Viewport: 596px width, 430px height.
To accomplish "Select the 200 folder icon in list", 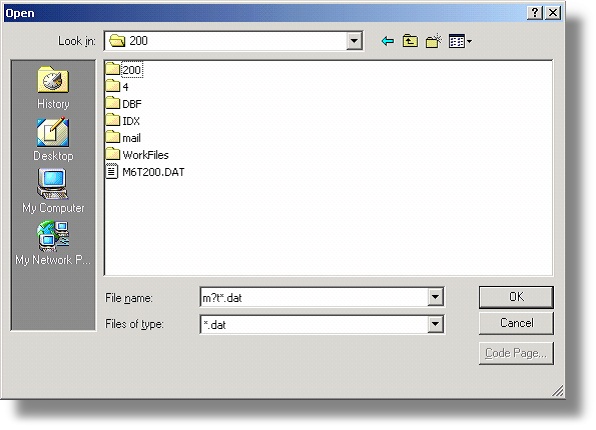I will (x=113, y=69).
